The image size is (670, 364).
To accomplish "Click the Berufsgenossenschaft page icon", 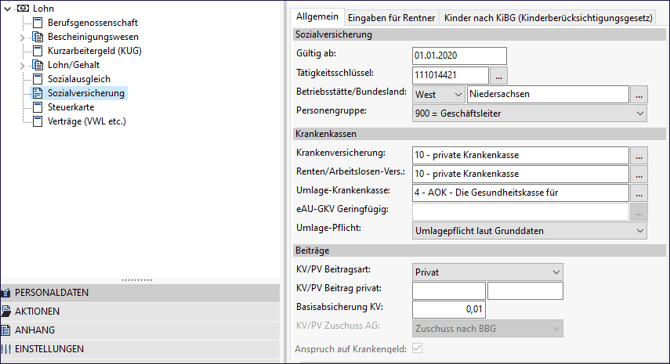I will 38,23.
